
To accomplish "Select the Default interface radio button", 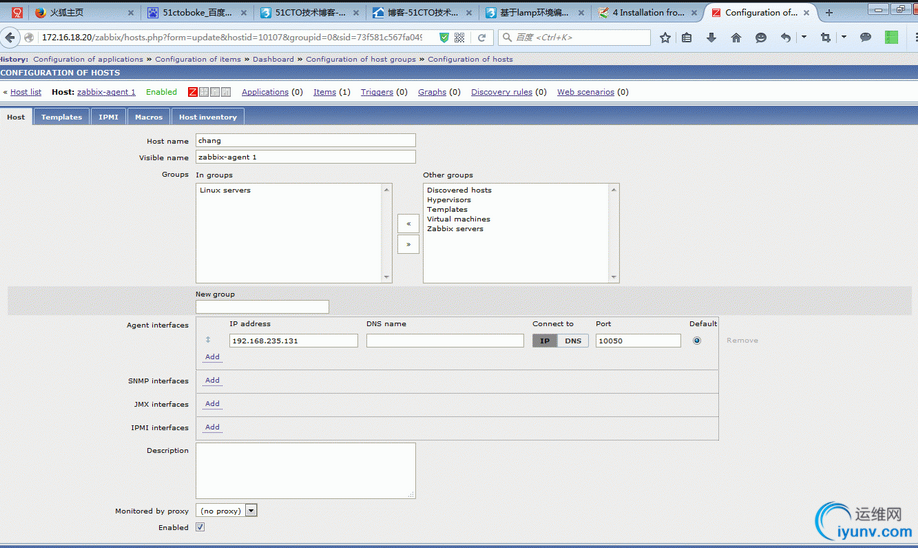I will (696, 341).
